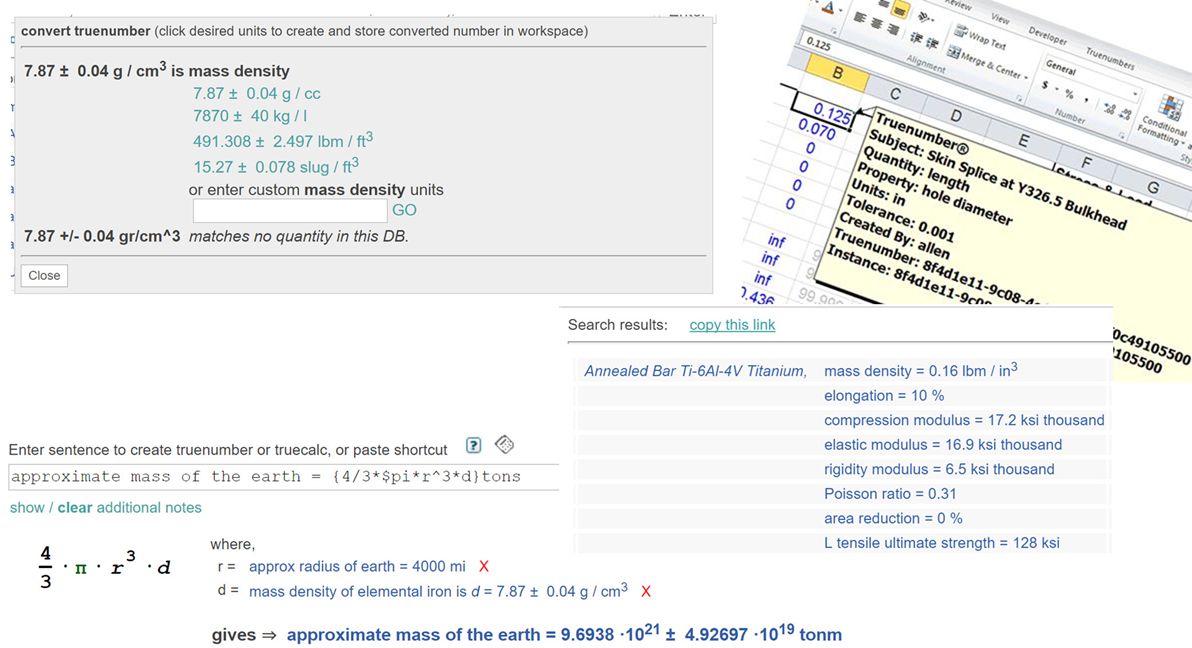
Task: Click Decrease Decimal in Excel ribbon
Action: click(1124, 114)
